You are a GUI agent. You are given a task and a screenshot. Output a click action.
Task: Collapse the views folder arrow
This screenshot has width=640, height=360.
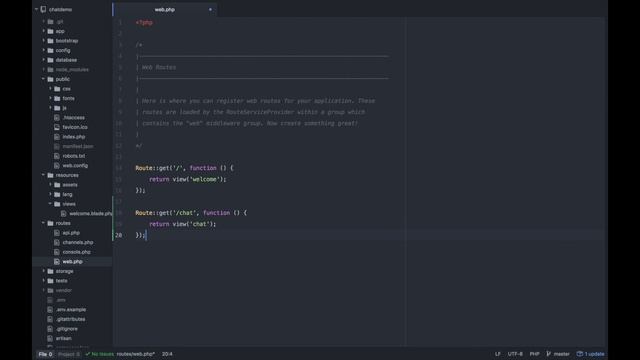click(50, 204)
